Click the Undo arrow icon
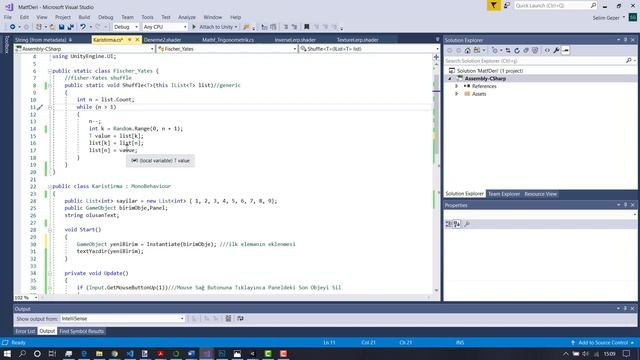Viewport: 640px width, 360px height. pos(83,27)
